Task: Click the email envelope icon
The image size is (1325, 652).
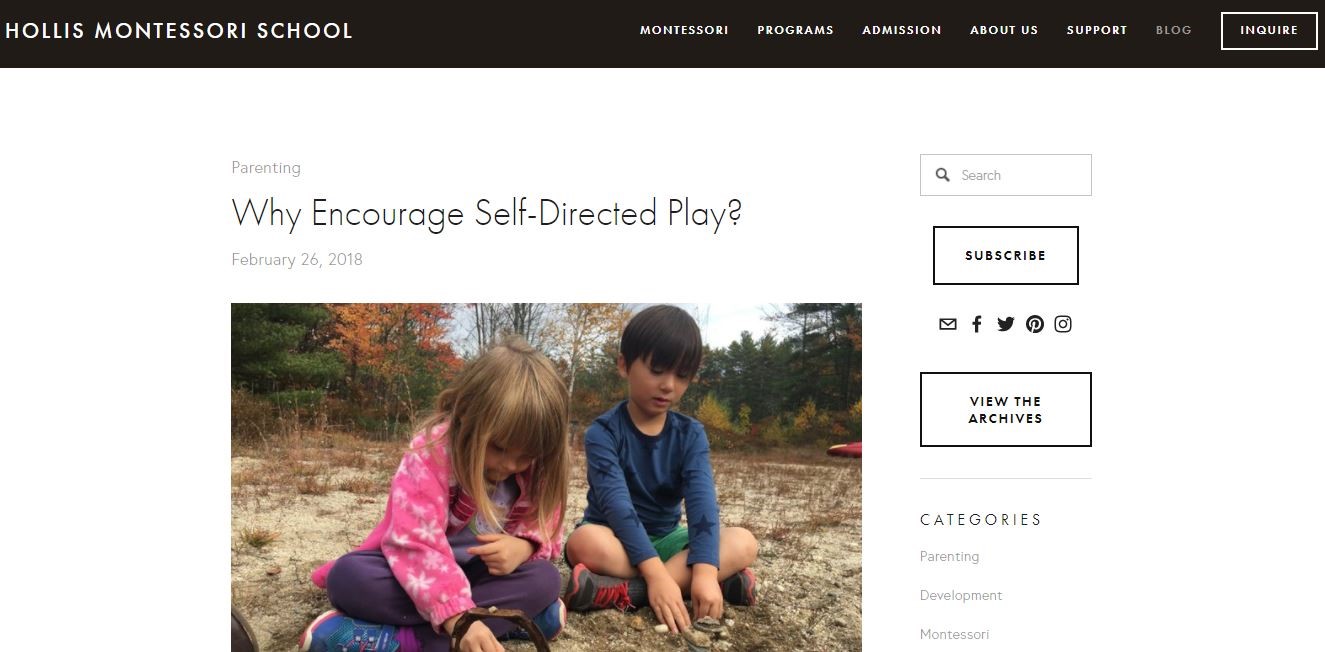Action: (x=948, y=324)
